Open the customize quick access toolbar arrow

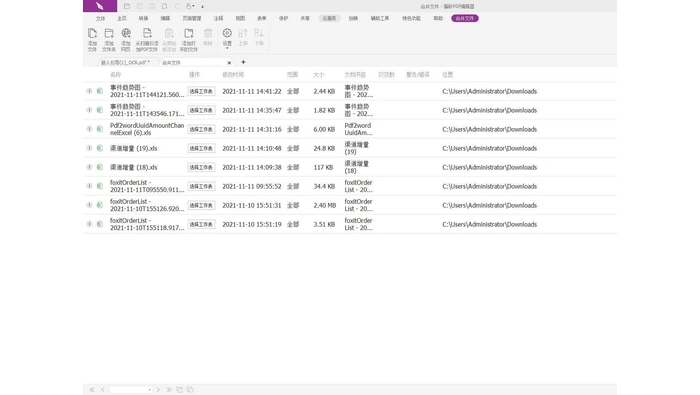pos(203,7)
